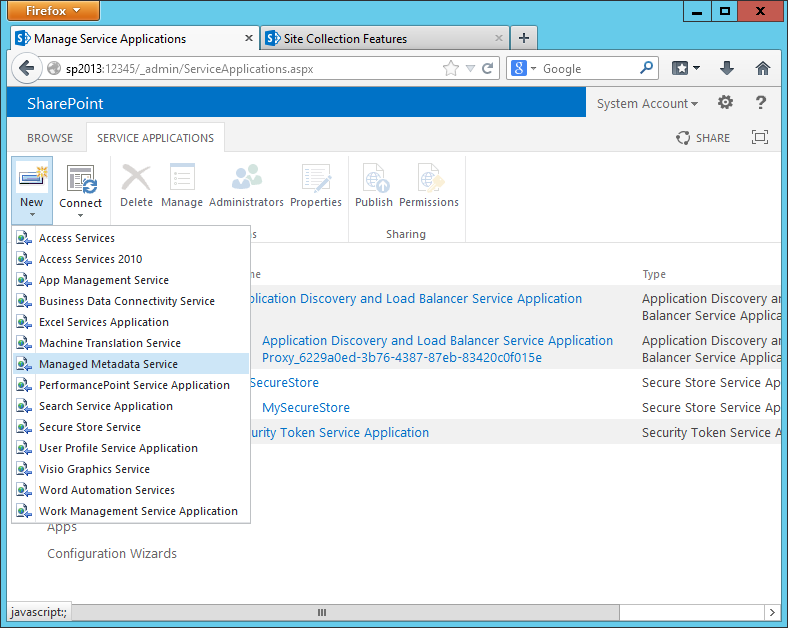Click the icon beside Secure Store Service
This screenshot has width=788, height=628.
(24, 427)
